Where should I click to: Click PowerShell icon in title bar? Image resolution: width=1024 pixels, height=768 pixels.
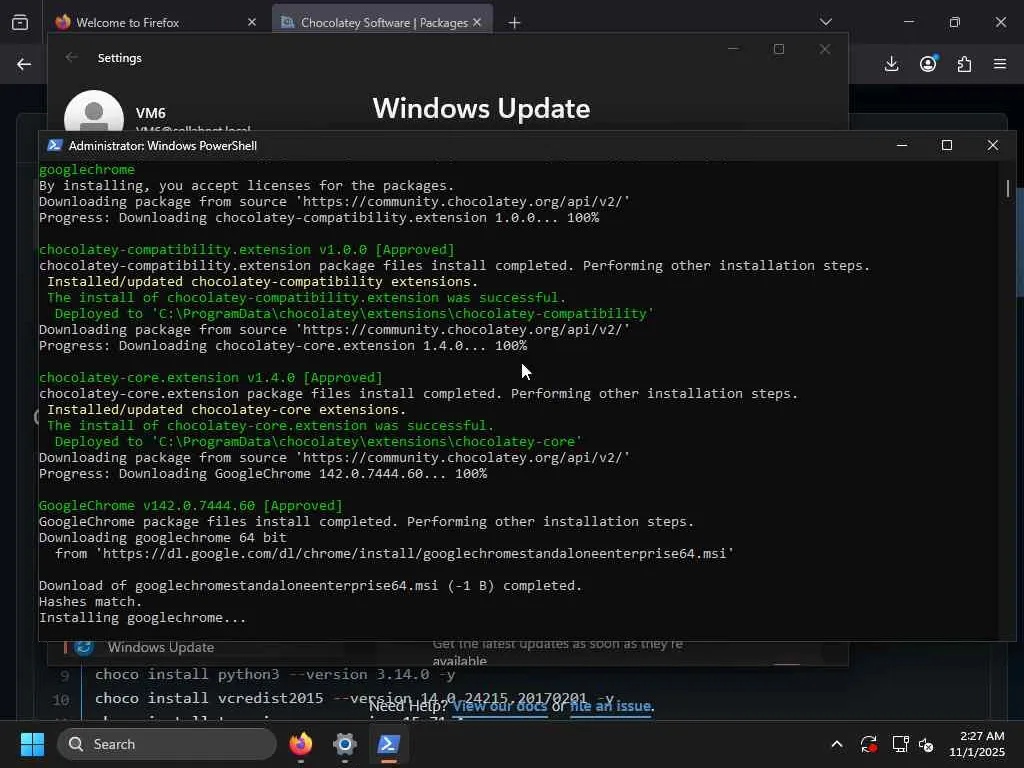point(55,145)
